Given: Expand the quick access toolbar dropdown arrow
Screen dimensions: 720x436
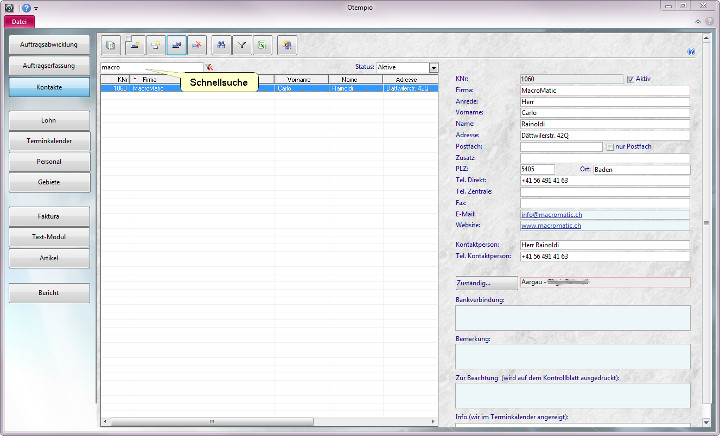Looking at the screenshot, I should click(x=37, y=8).
